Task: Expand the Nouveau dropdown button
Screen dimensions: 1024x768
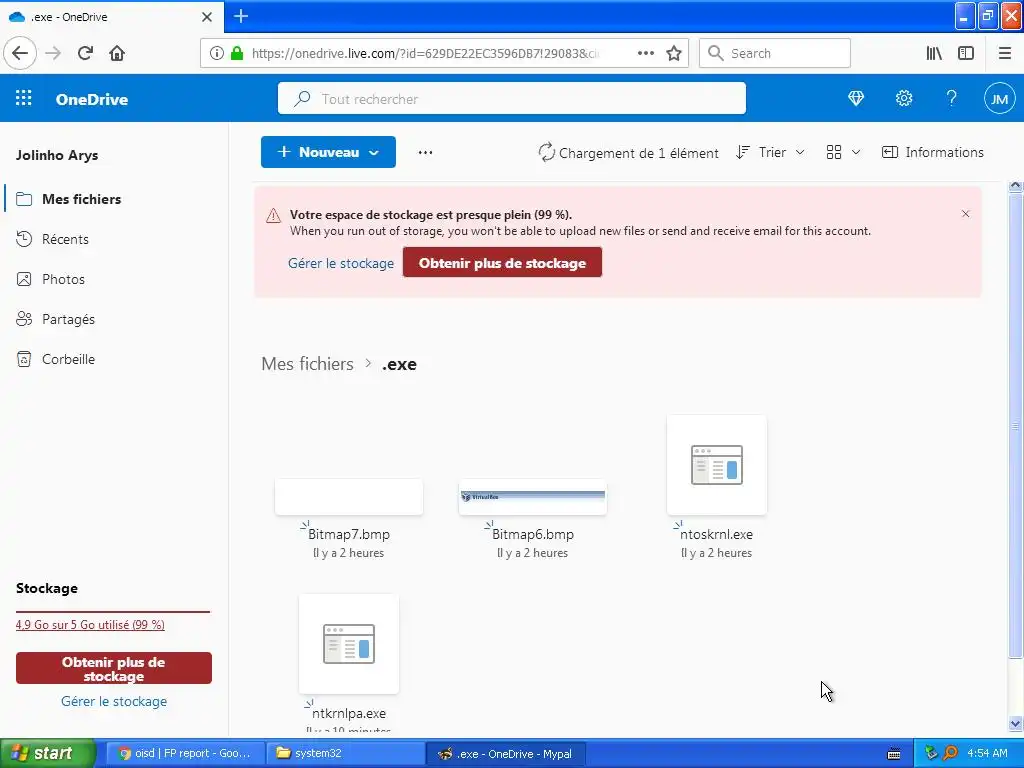Action: click(328, 152)
